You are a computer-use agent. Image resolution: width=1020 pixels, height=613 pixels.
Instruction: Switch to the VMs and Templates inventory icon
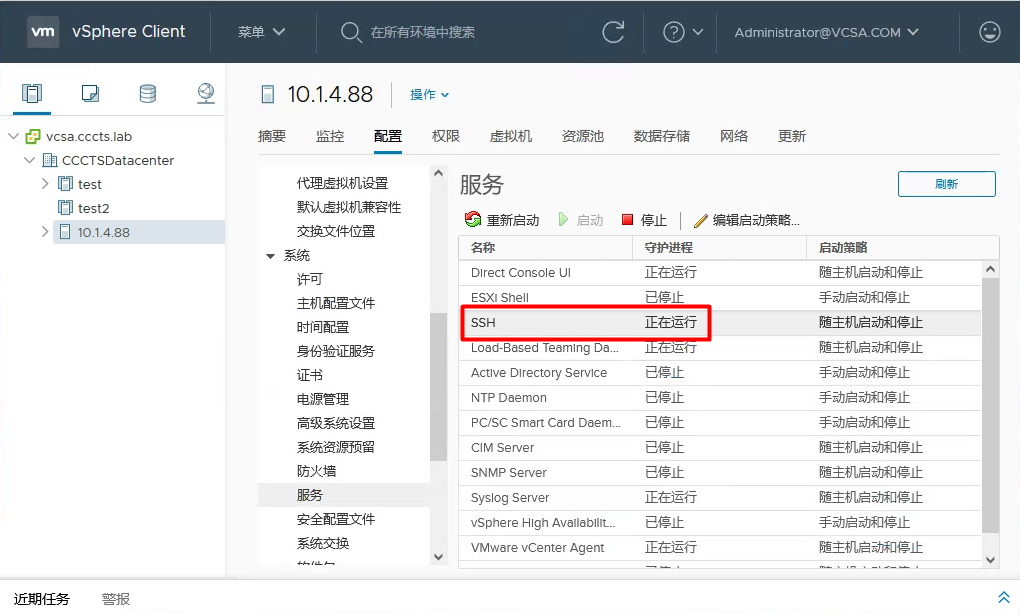coord(89,92)
